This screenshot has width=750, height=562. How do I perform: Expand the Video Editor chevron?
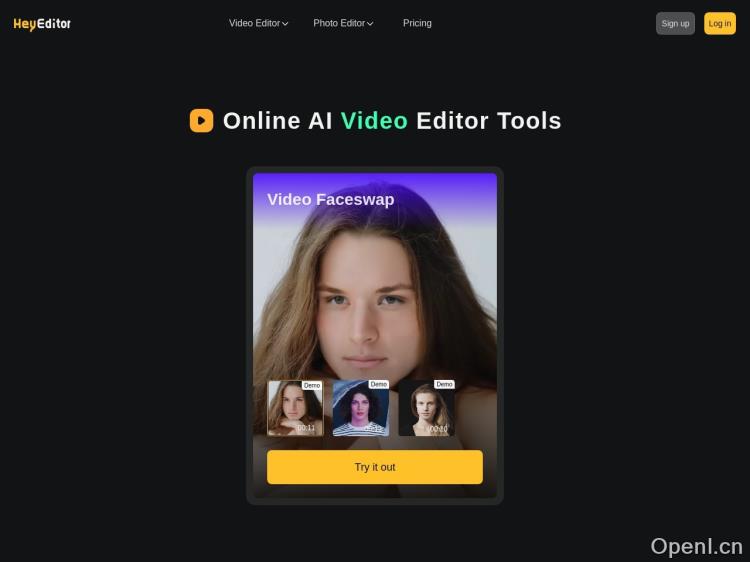pyautogui.click(x=285, y=23)
